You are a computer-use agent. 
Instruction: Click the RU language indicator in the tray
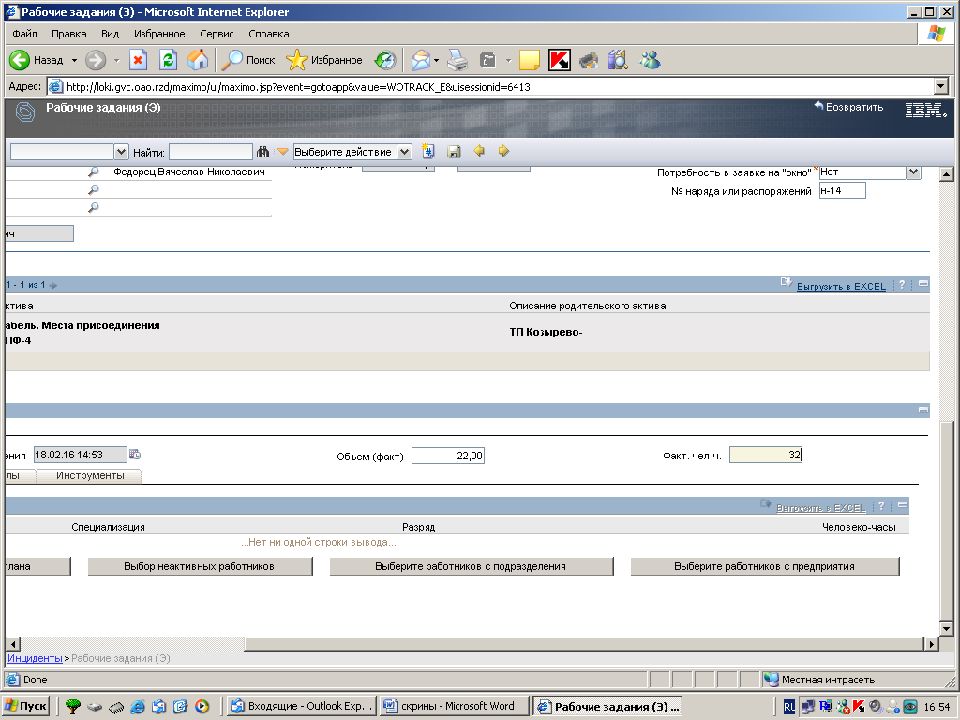789,707
